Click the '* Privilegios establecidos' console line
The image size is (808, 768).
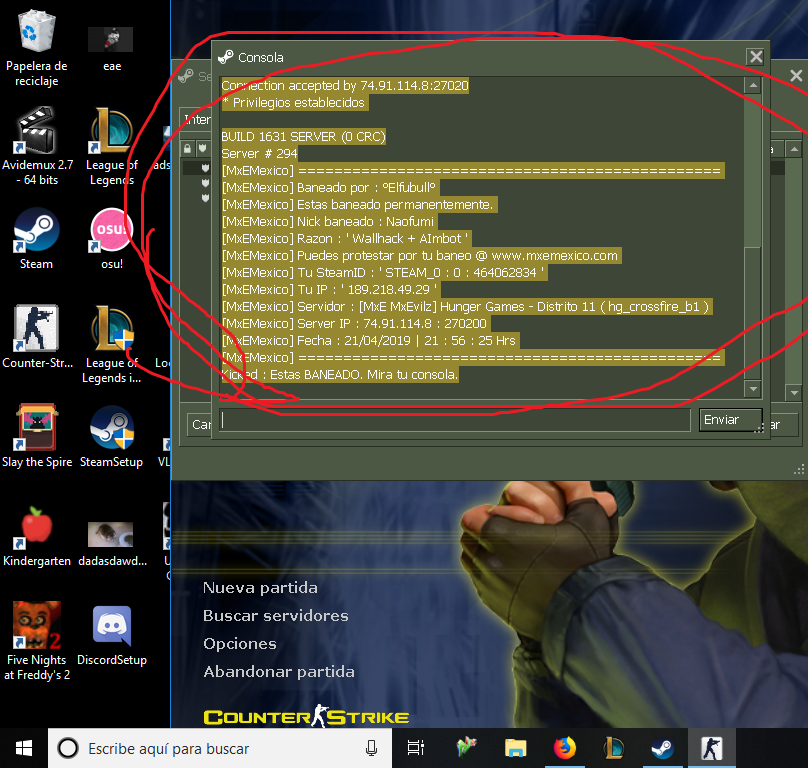[295, 103]
